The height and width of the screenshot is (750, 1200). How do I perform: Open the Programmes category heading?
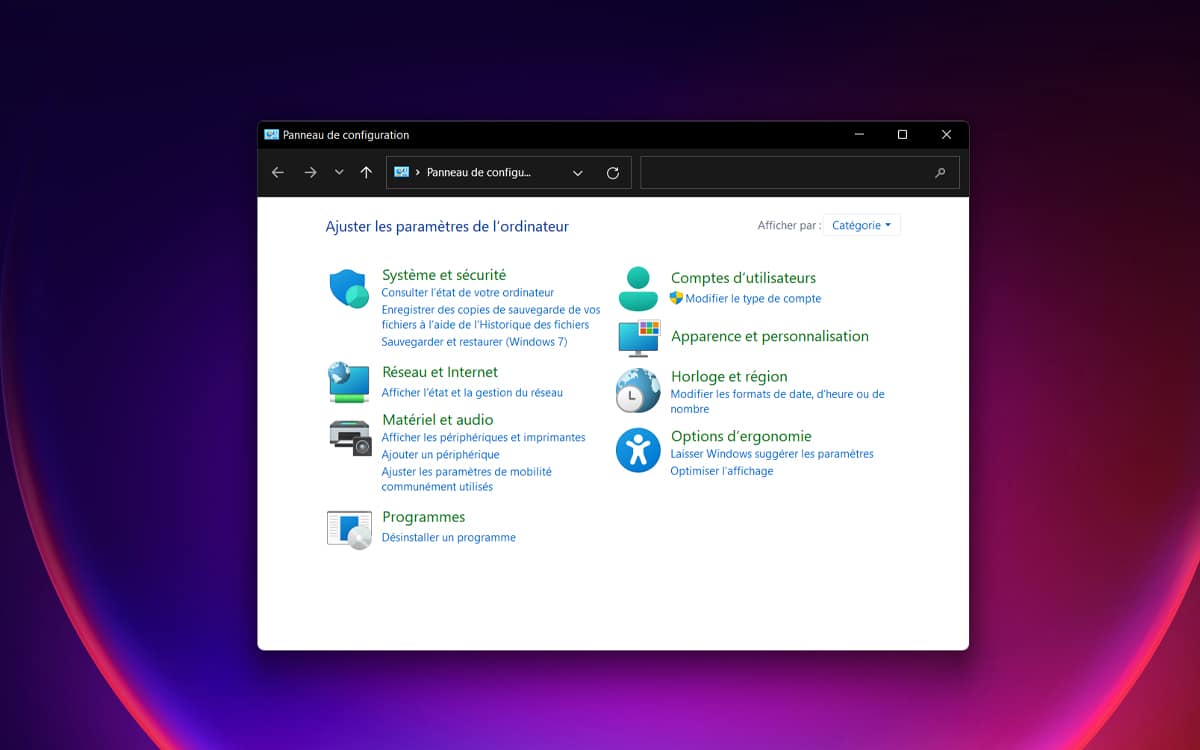tap(424, 517)
